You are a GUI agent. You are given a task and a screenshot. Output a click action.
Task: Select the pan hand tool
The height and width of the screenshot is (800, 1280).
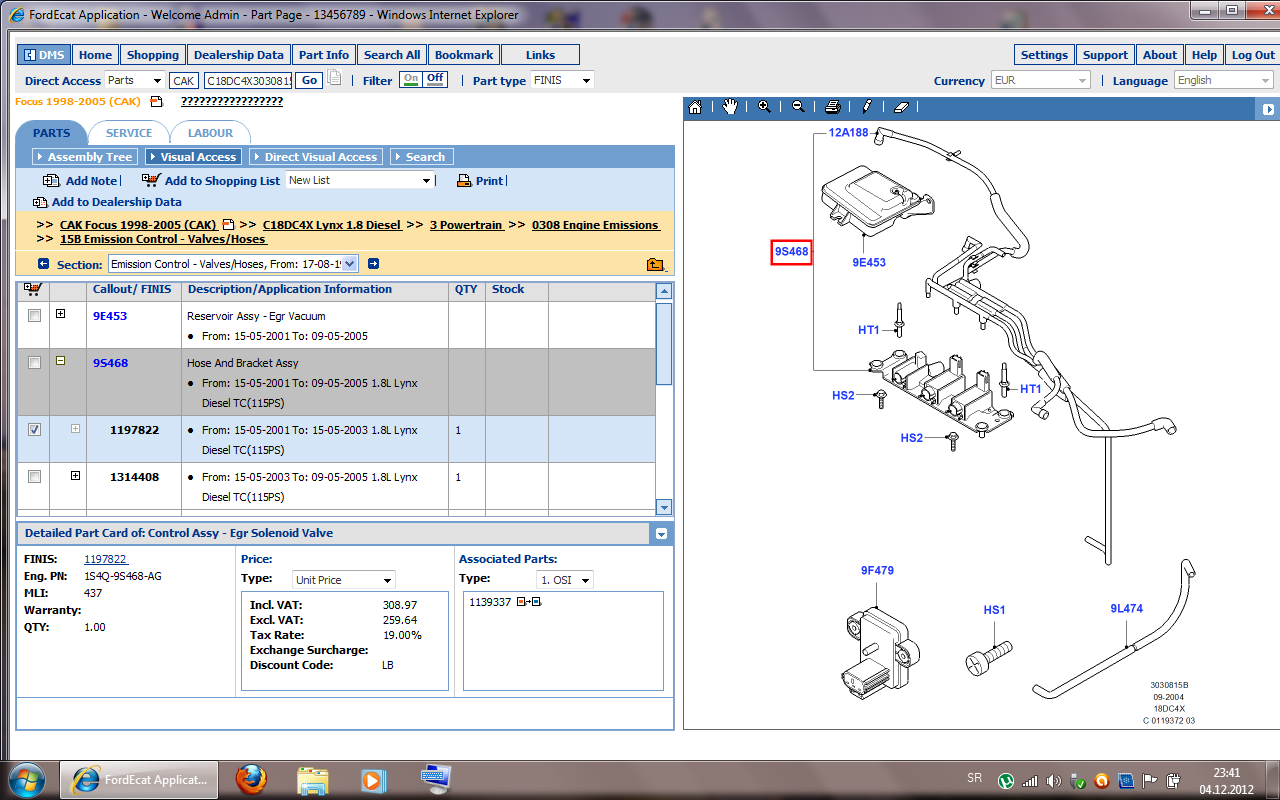pos(730,107)
